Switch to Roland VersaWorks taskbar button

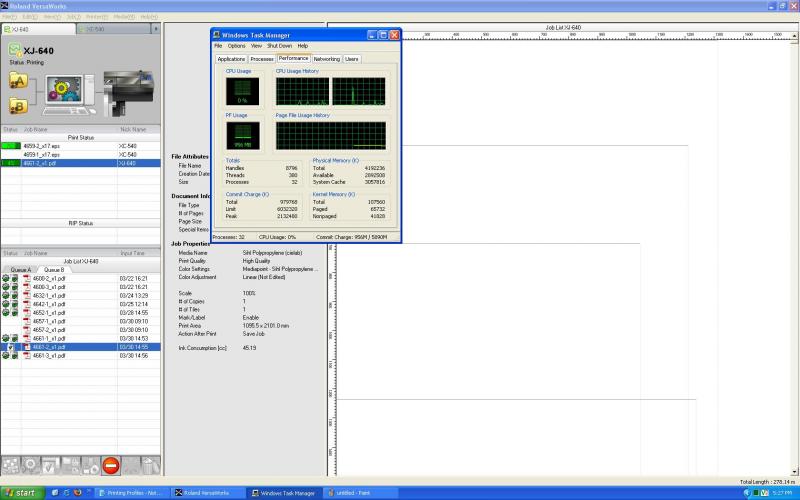point(207,493)
